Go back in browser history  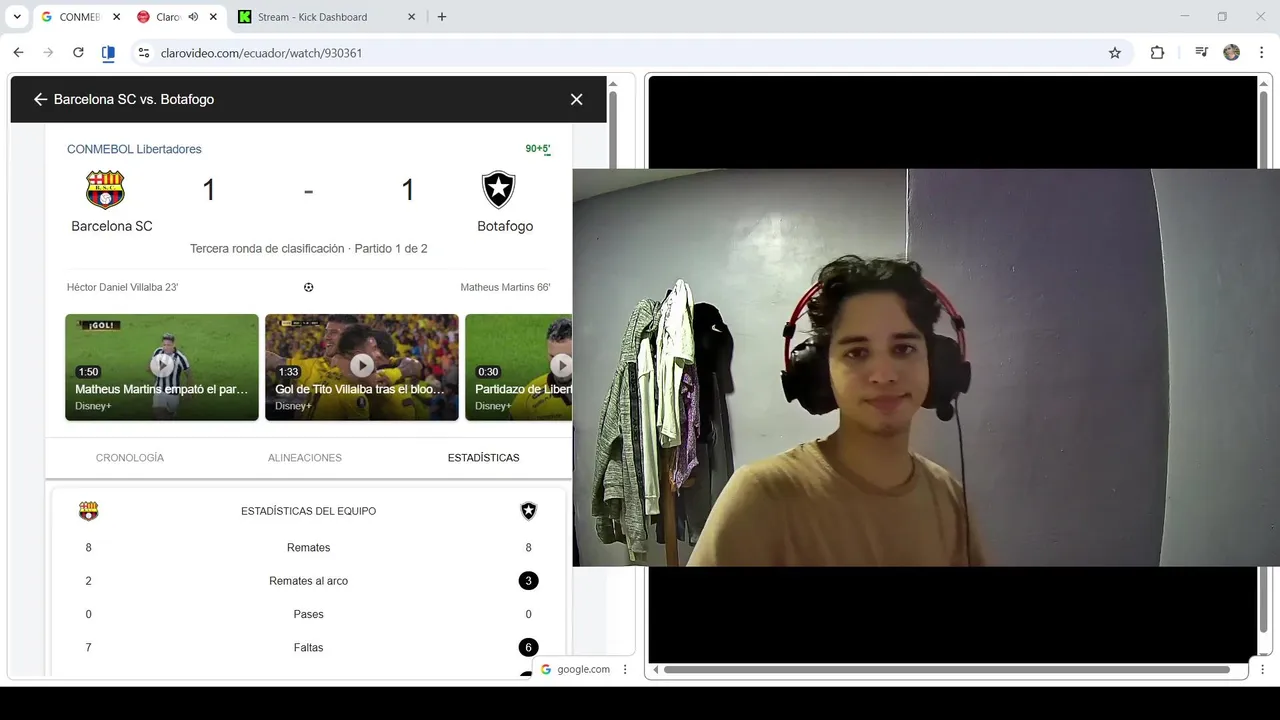tap(18, 53)
